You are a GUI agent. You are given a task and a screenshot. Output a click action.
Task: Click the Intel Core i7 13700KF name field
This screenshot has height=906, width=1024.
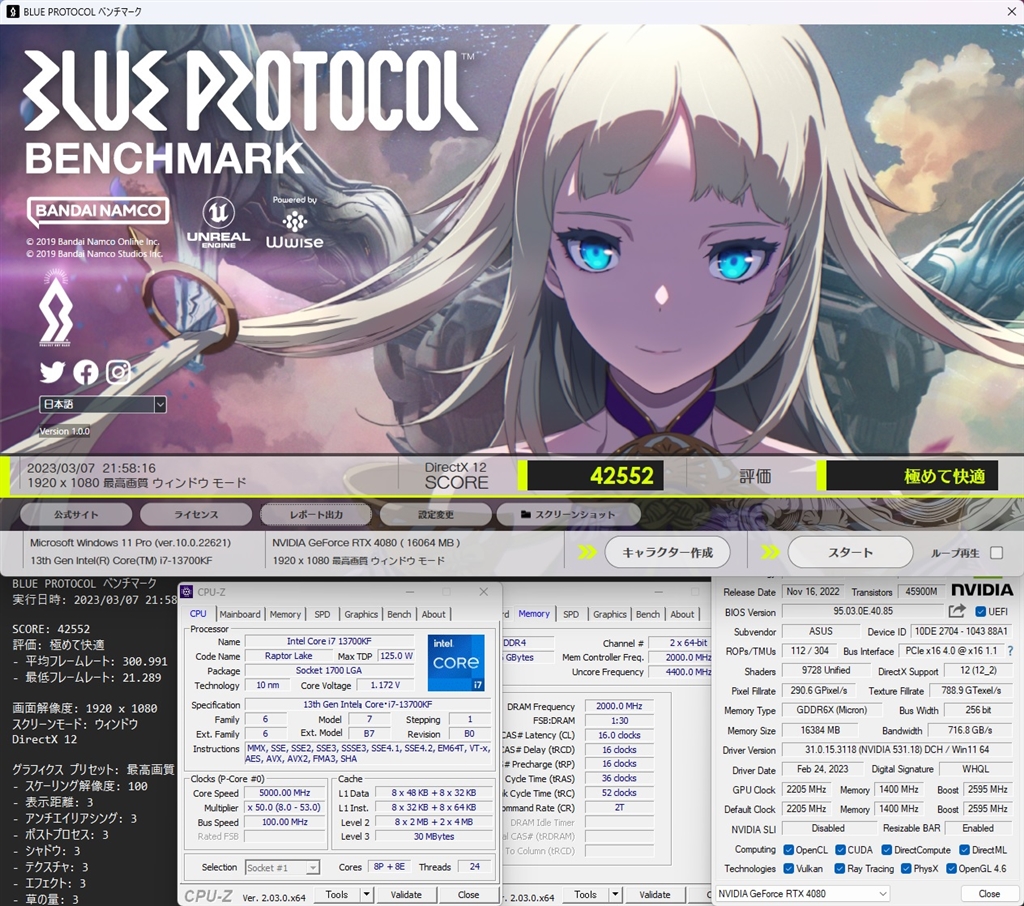pyautogui.click(x=329, y=641)
